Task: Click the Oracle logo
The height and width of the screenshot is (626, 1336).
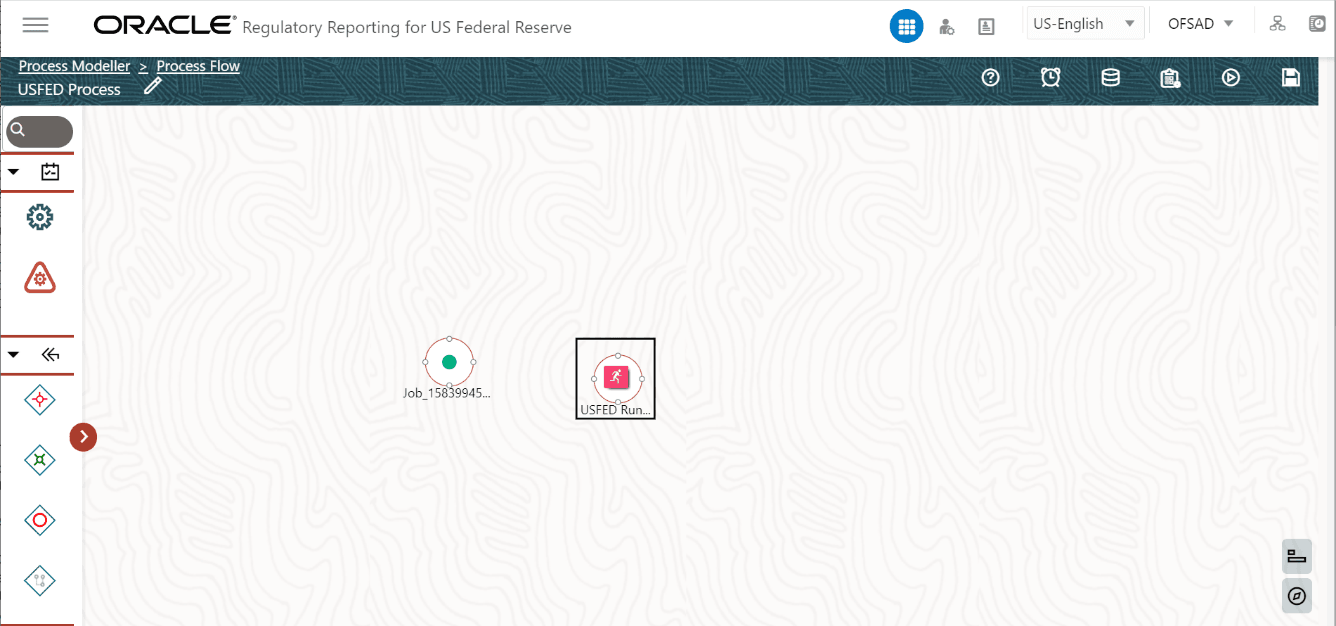Action: (164, 25)
